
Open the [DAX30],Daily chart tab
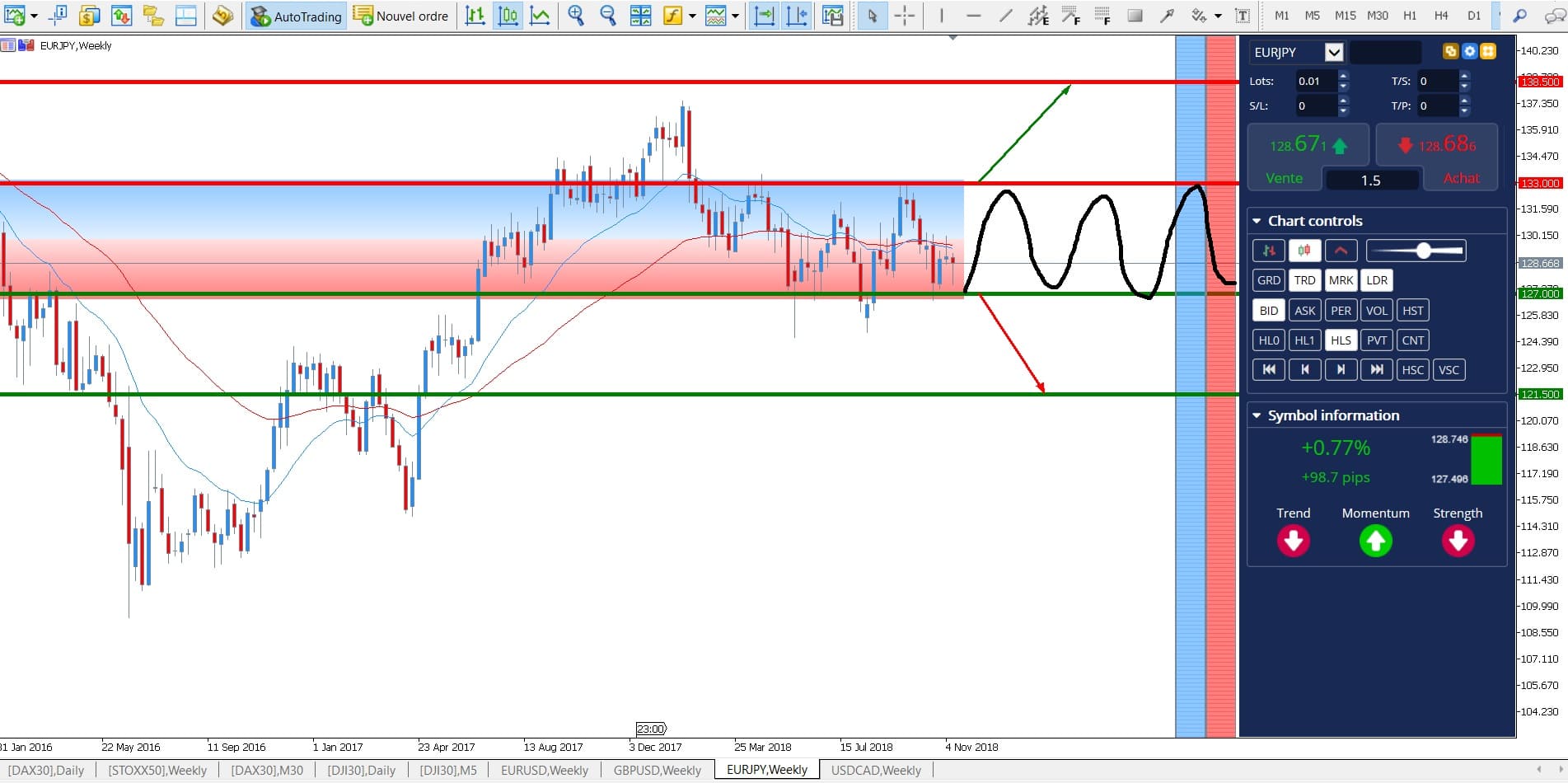[x=46, y=770]
